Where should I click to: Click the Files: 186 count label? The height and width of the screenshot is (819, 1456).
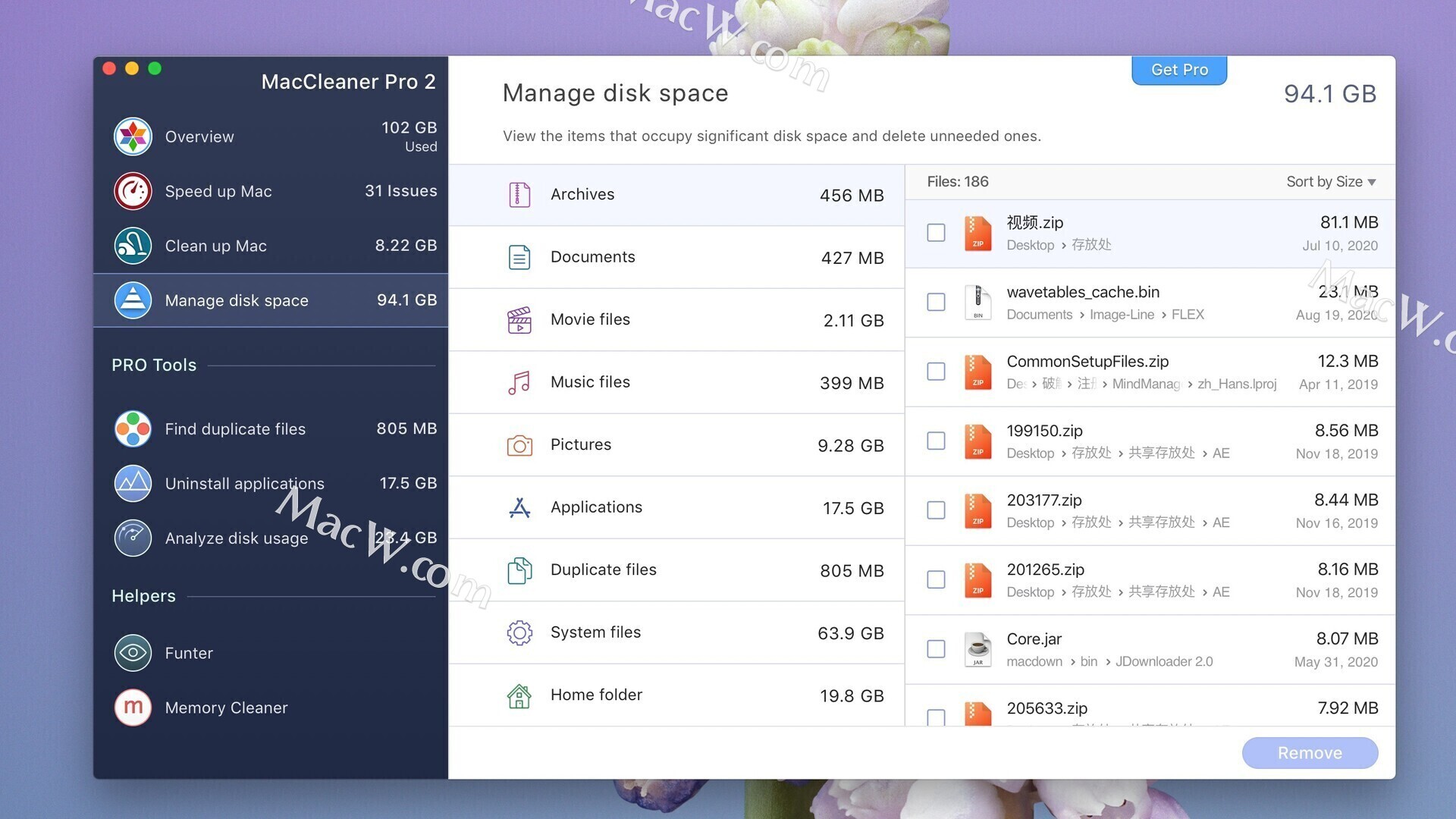point(957,182)
